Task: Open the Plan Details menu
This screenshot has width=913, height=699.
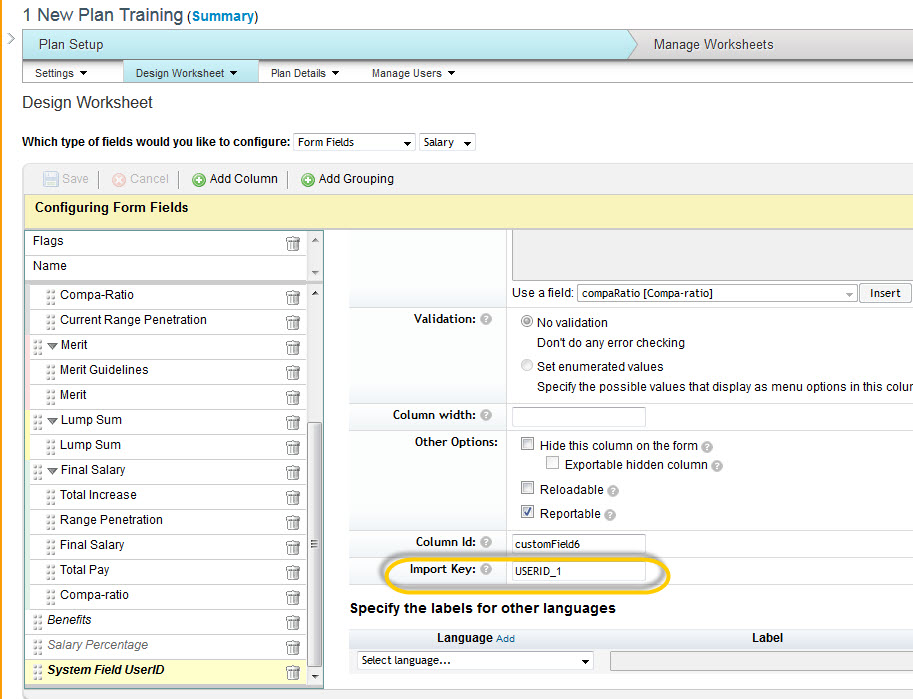Action: point(305,73)
